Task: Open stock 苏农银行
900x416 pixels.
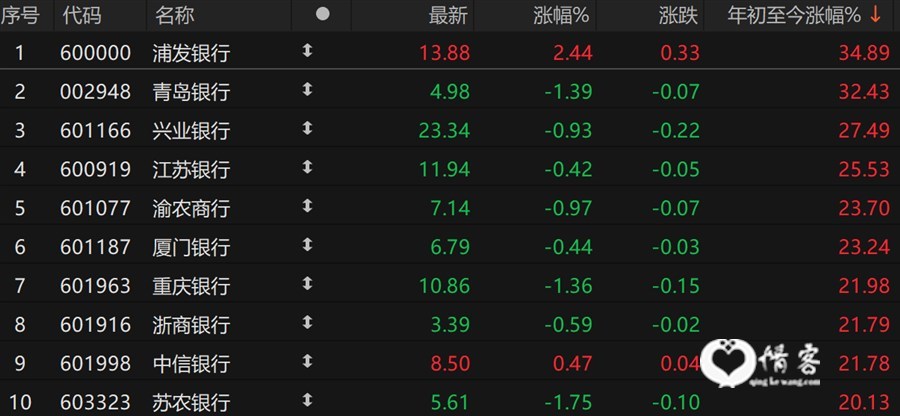Action: tap(192, 402)
